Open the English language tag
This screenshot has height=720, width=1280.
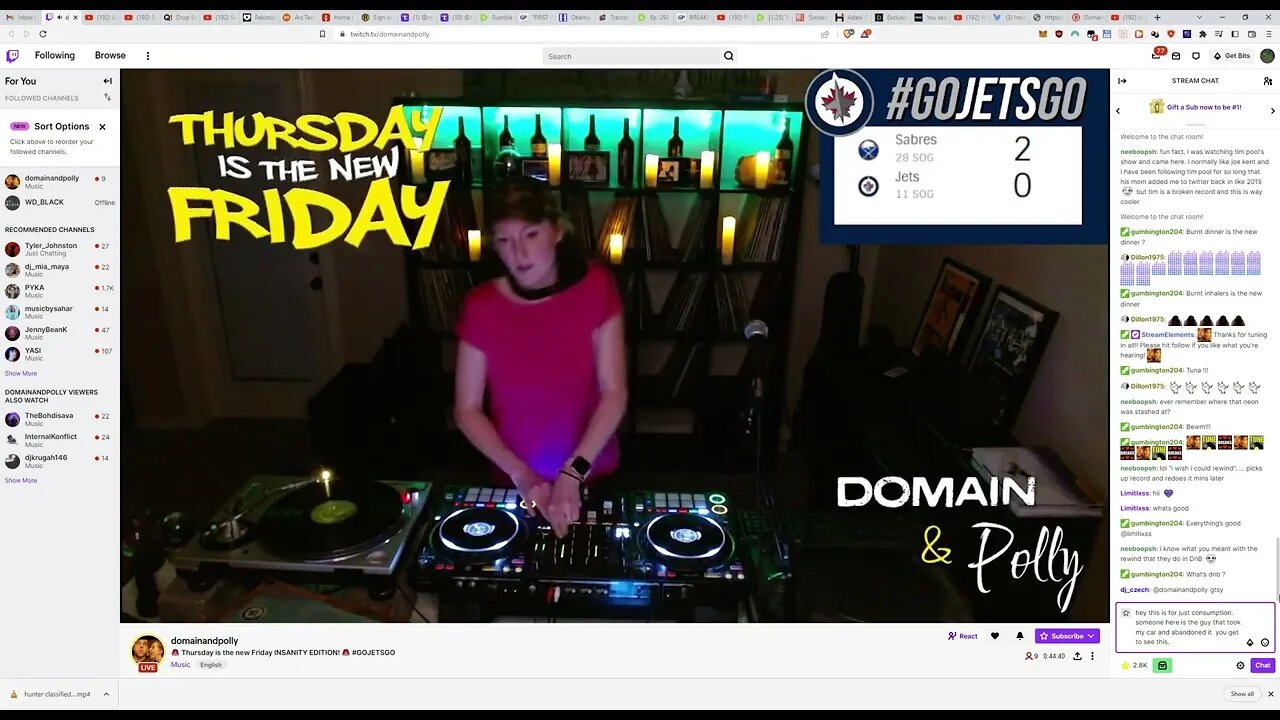pyautogui.click(x=210, y=665)
